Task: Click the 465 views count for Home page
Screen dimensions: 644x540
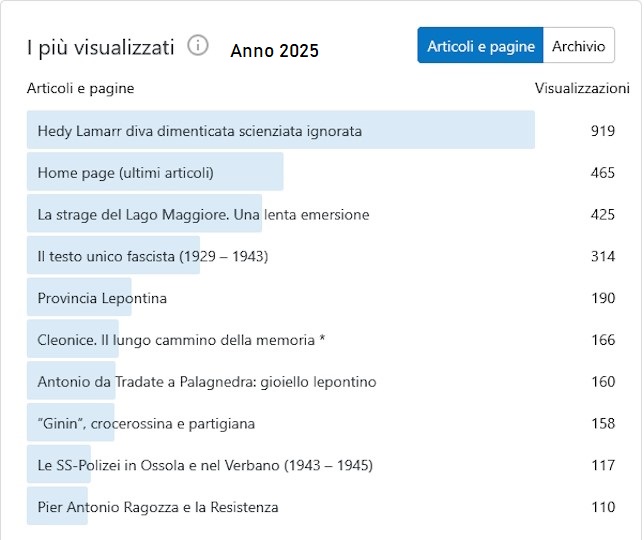Action: click(602, 173)
